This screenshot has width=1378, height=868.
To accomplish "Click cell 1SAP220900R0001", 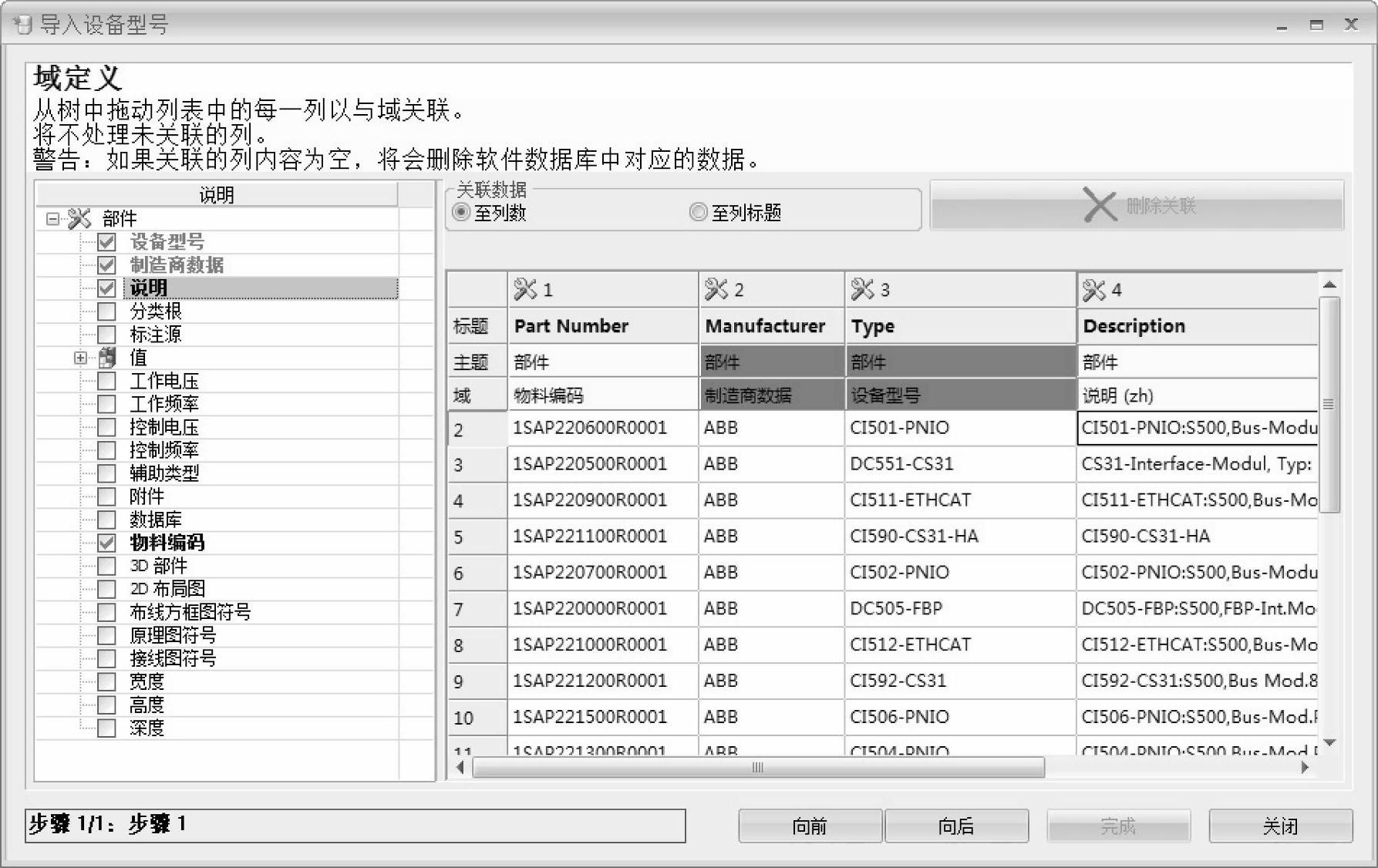I will (603, 500).
